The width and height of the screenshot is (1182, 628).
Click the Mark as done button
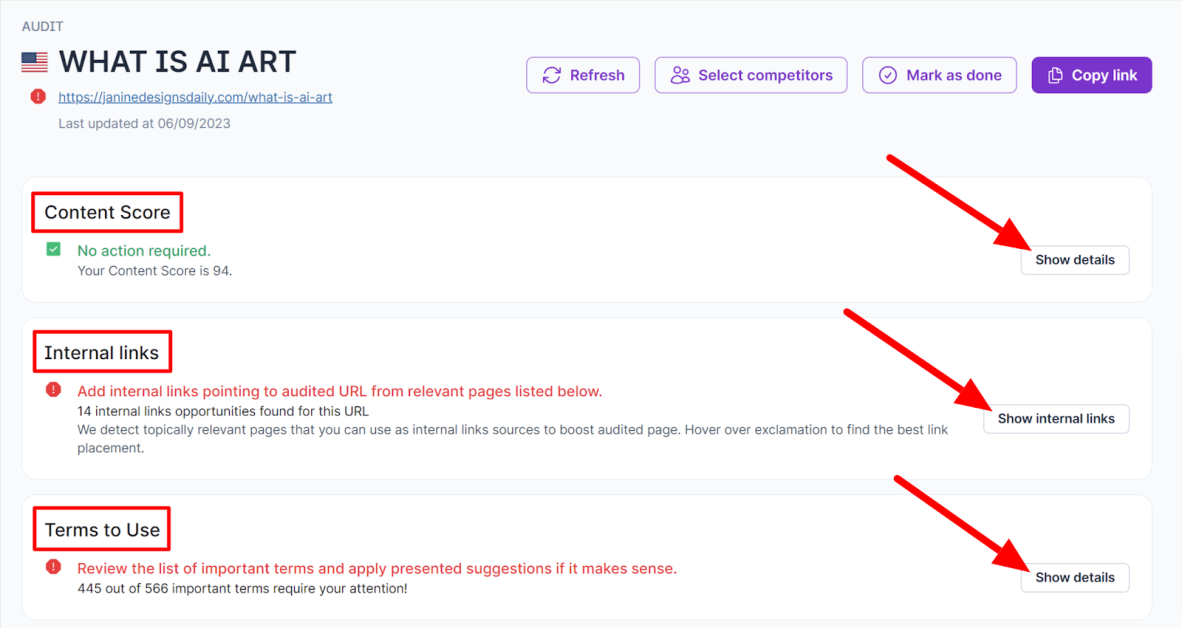pyautogui.click(x=939, y=74)
